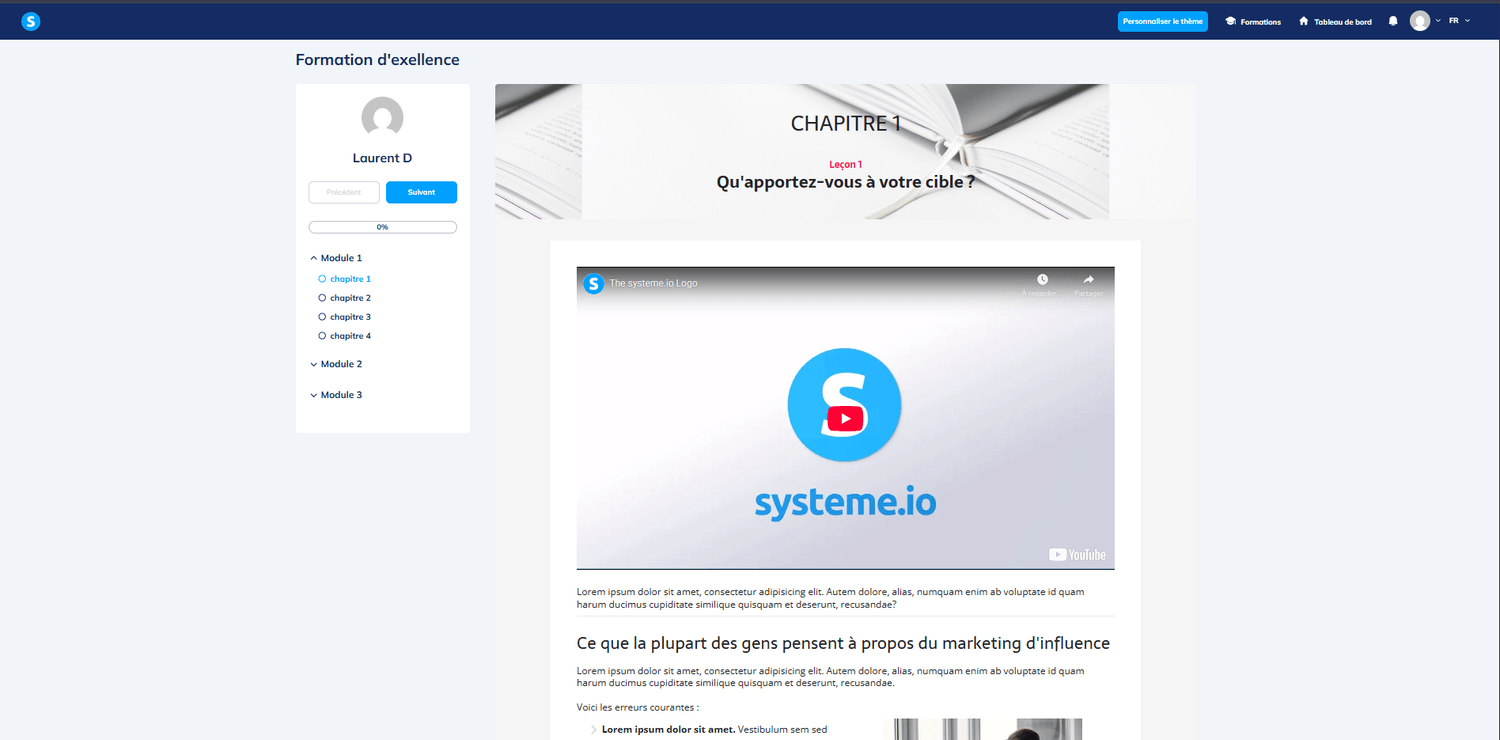
Task: Click heading Qu'apportez-vous à votre cible ?
Action: (x=846, y=182)
